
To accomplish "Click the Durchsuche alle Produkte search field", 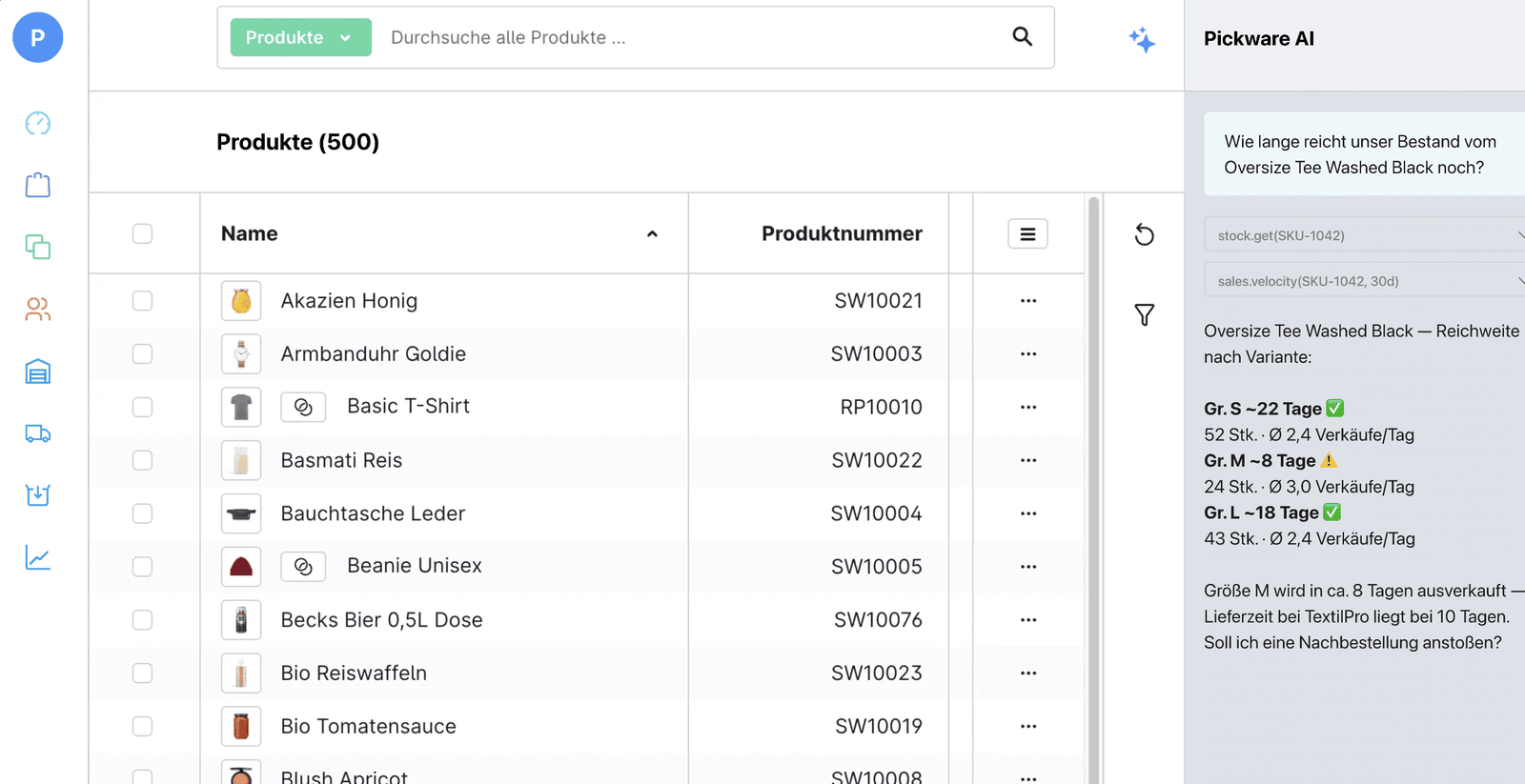I will 686,37.
